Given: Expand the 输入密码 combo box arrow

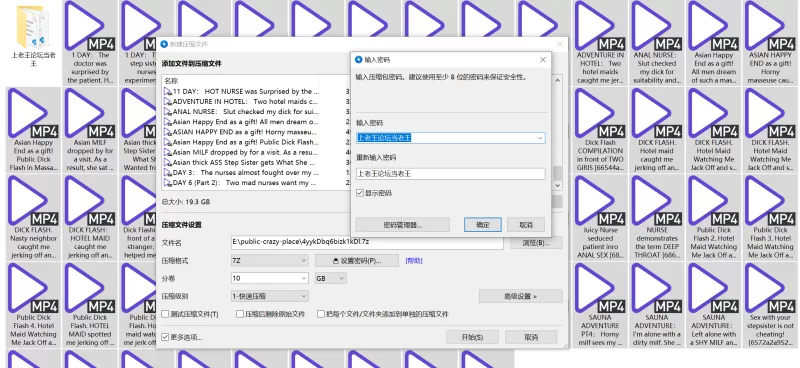Looking at the screenshot, I should (x=540, y=138).
